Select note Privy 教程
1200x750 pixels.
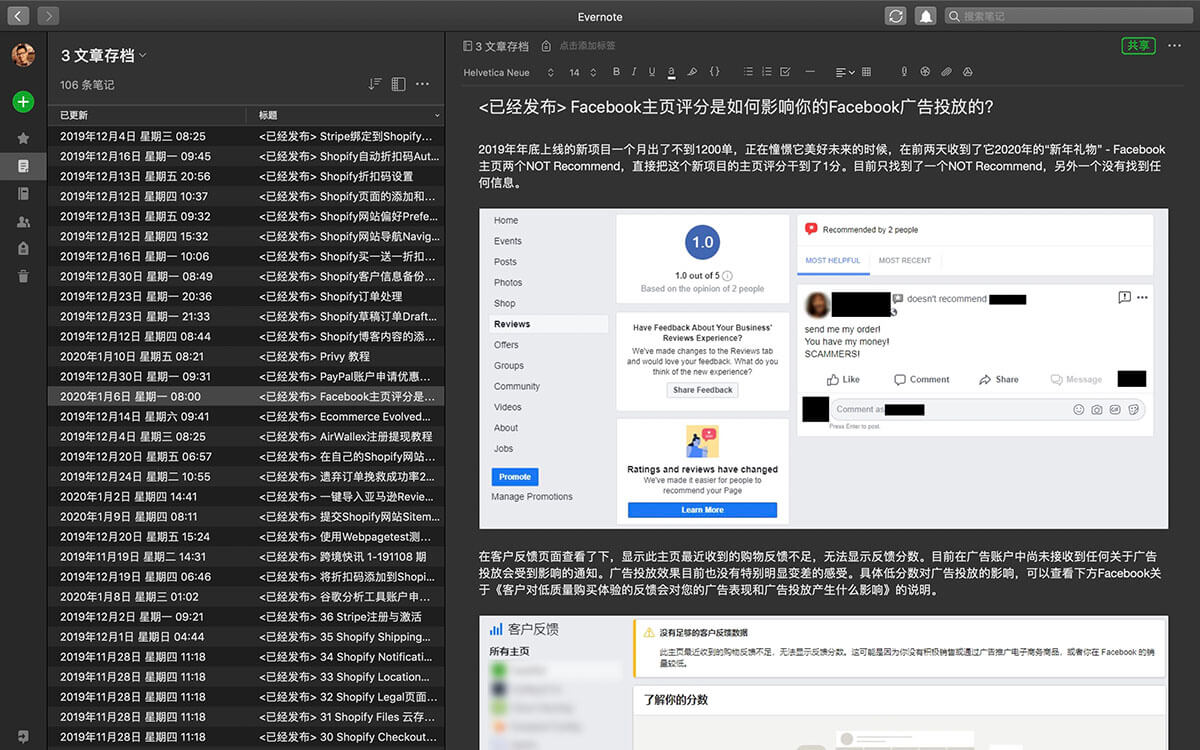point(246,356)
